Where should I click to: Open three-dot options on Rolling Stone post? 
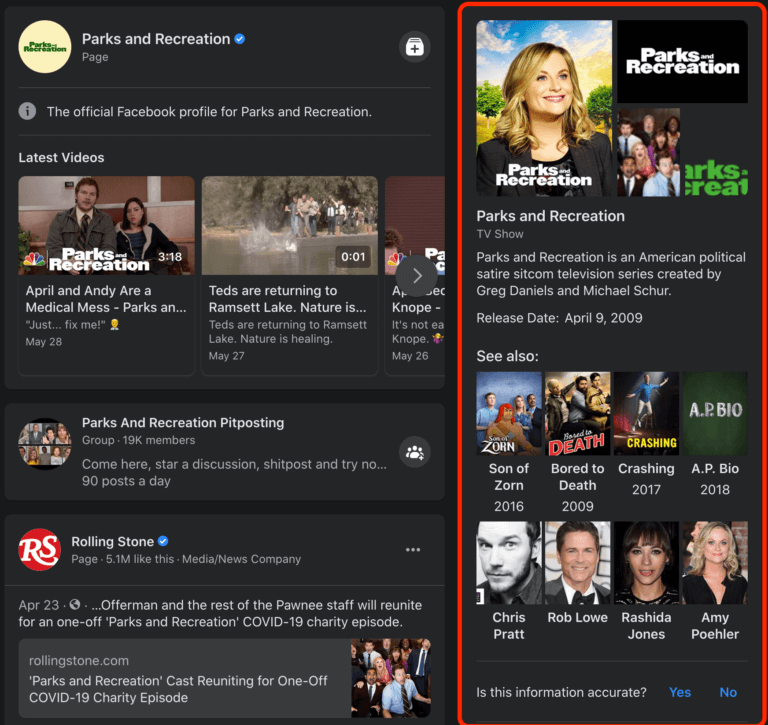pos(413,550)
